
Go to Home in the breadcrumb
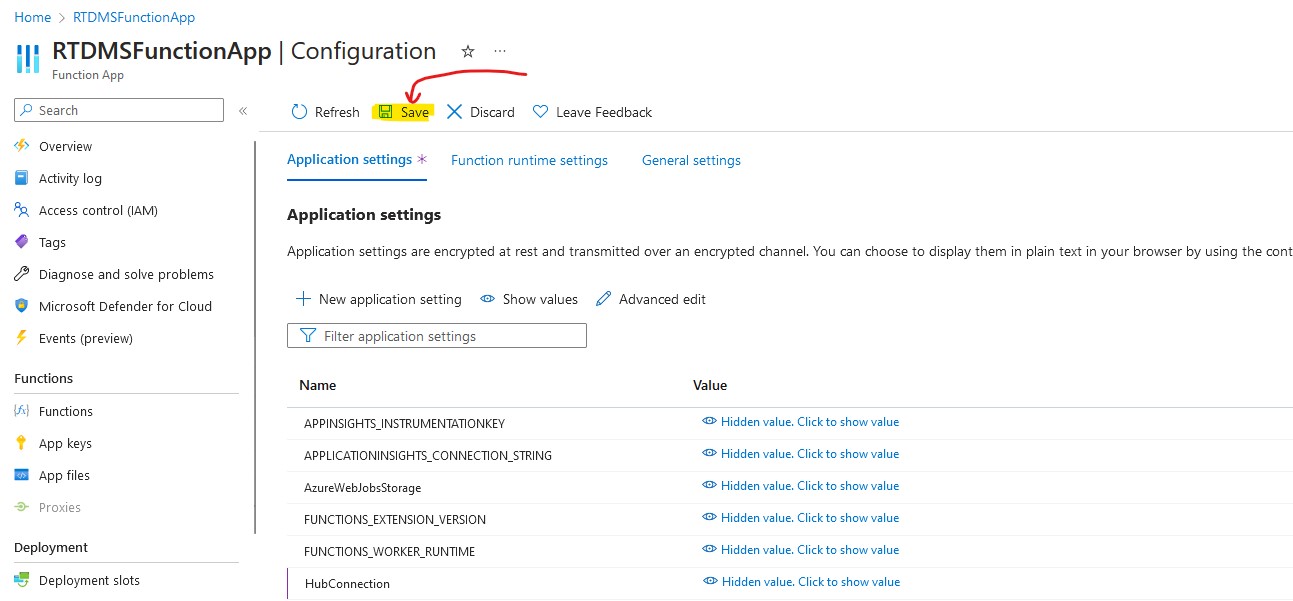point(33,17)
